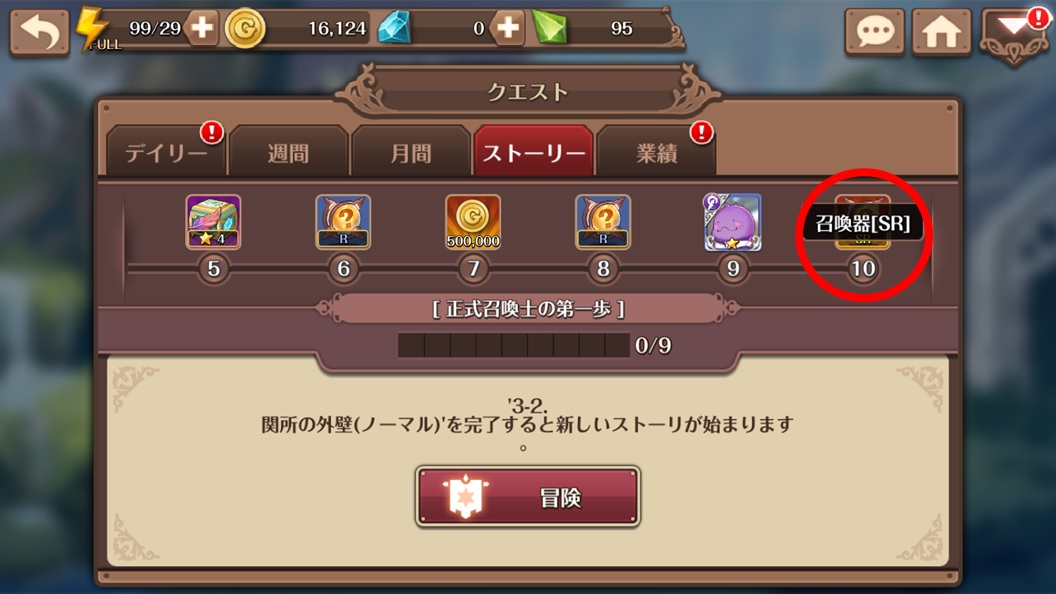Select the step 5 treasure chest reward

[x=213, y=222]
